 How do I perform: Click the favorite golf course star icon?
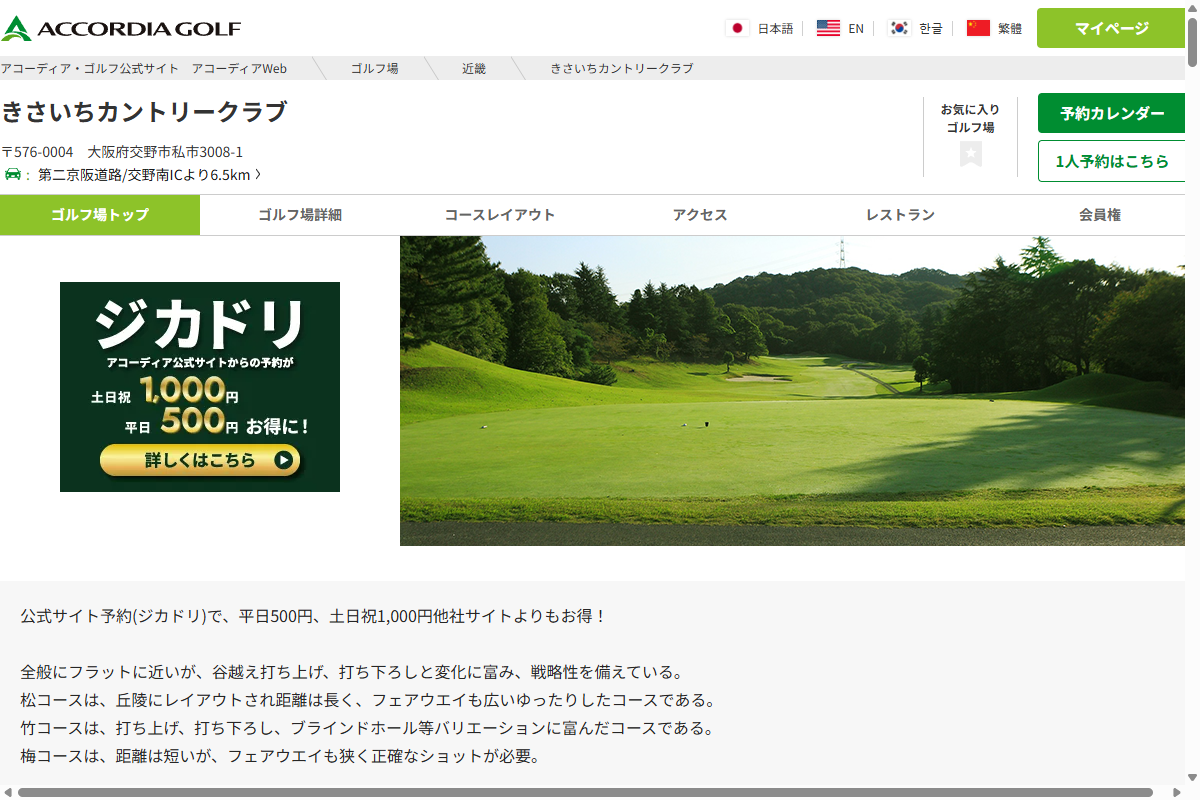tap(970, 154)
